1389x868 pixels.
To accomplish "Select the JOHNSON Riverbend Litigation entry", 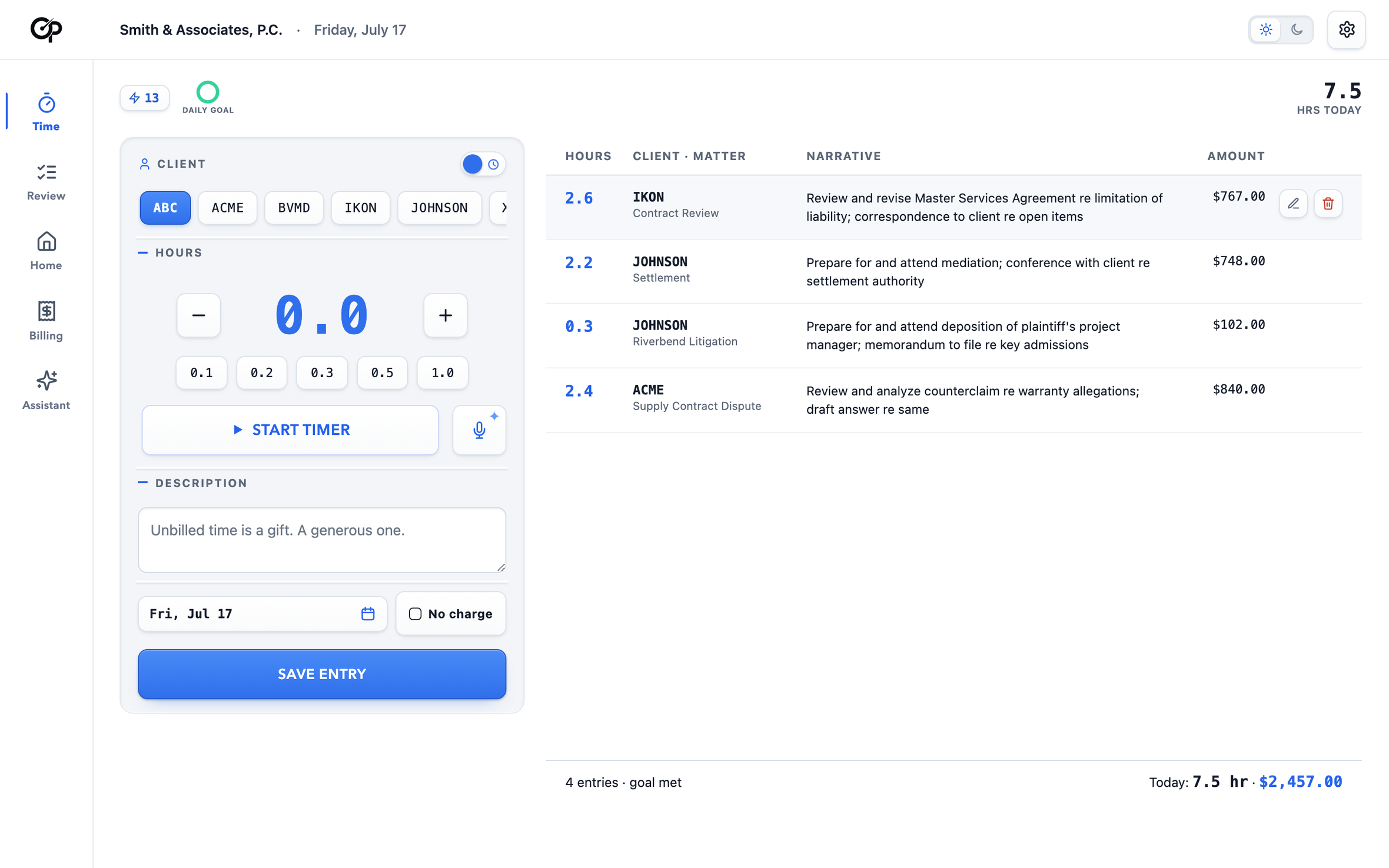I will click(x=953, y=336).
